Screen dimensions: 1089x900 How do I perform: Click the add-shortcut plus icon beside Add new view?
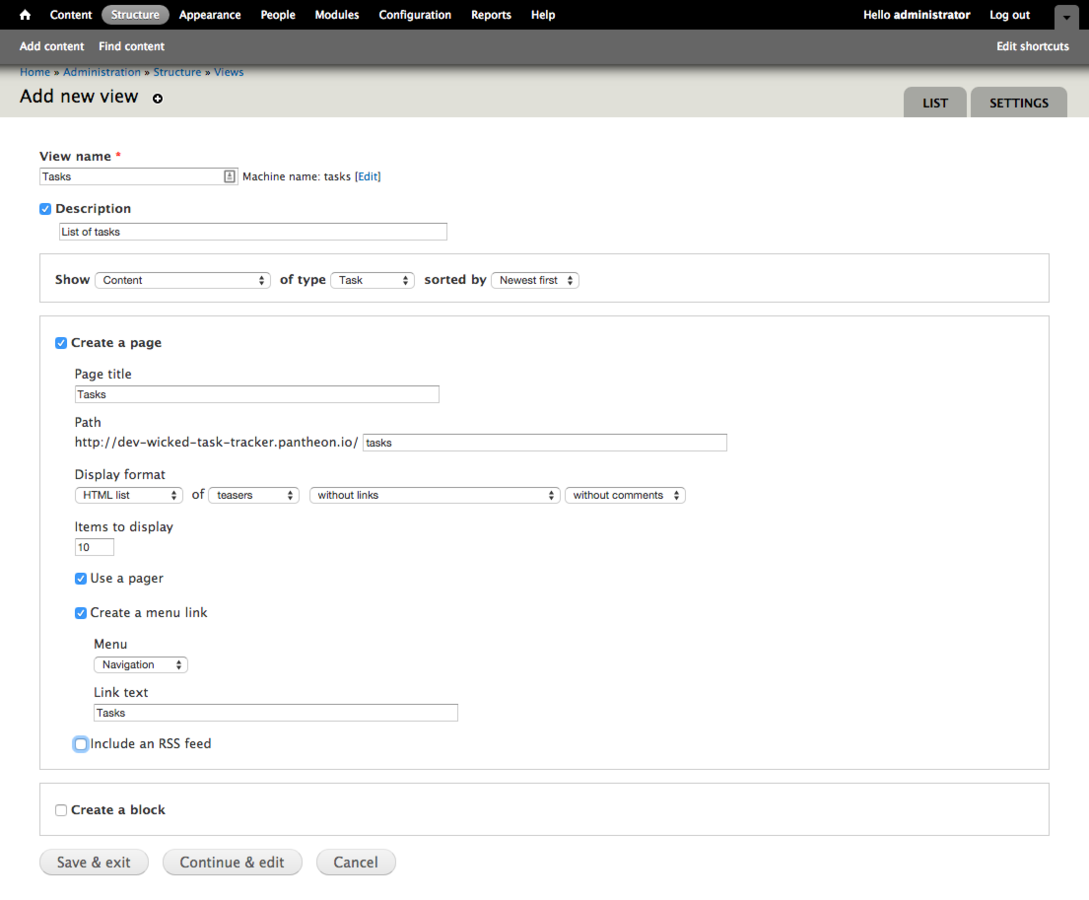(x=158, y=99)
